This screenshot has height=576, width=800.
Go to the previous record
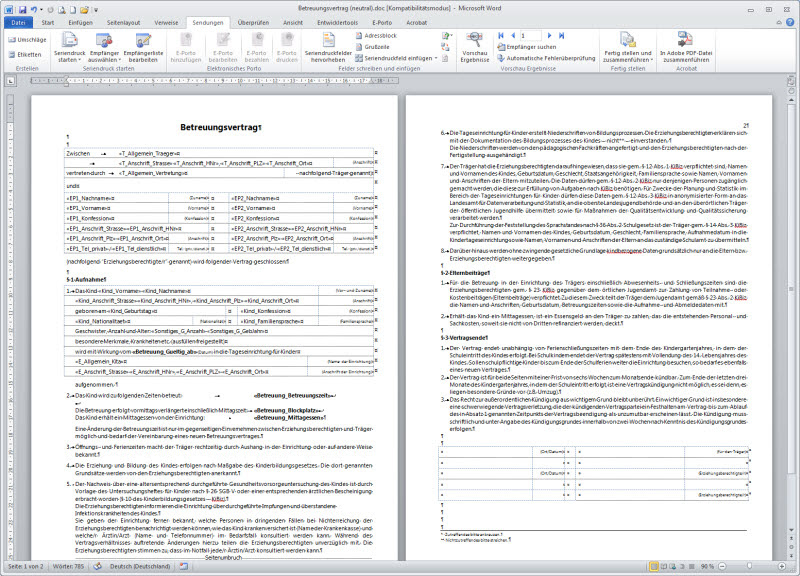coord(513,36)
